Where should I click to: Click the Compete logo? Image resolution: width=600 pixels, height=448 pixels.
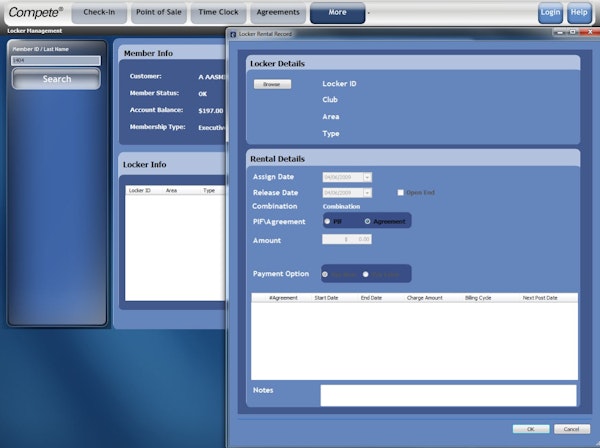pos(35,12)
